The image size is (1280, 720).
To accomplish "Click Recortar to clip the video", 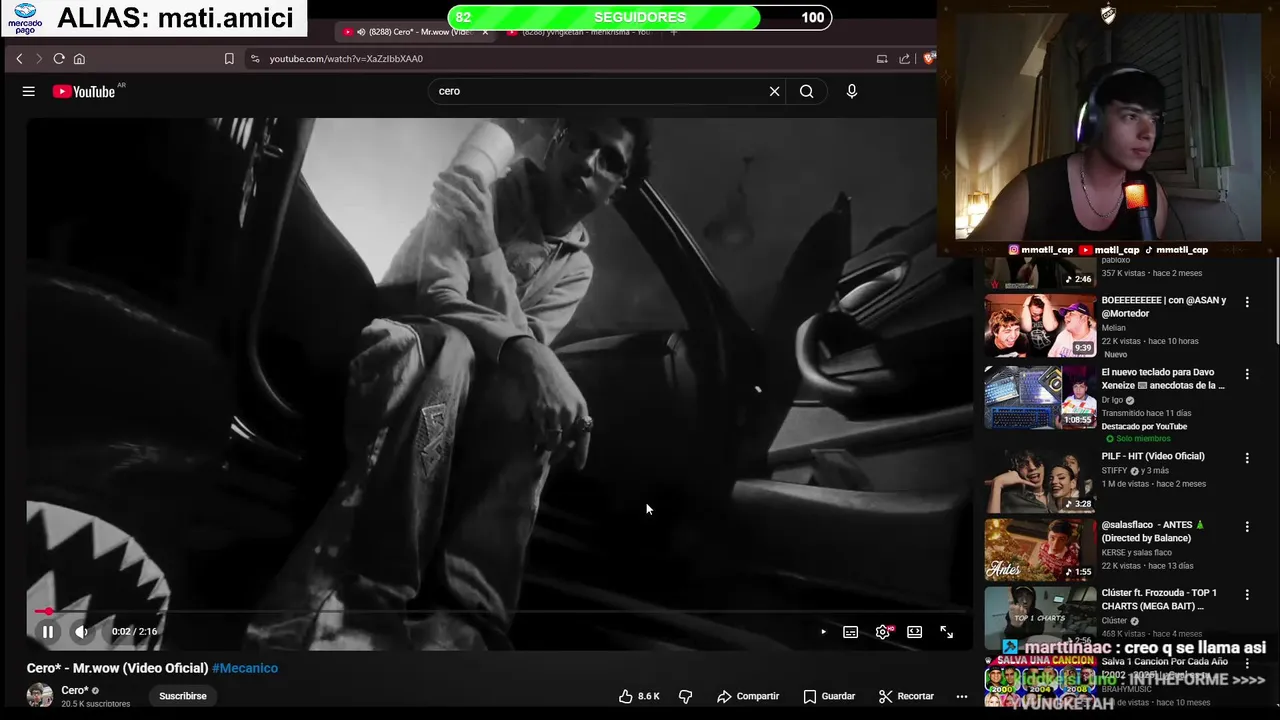I will click(906, 696).
